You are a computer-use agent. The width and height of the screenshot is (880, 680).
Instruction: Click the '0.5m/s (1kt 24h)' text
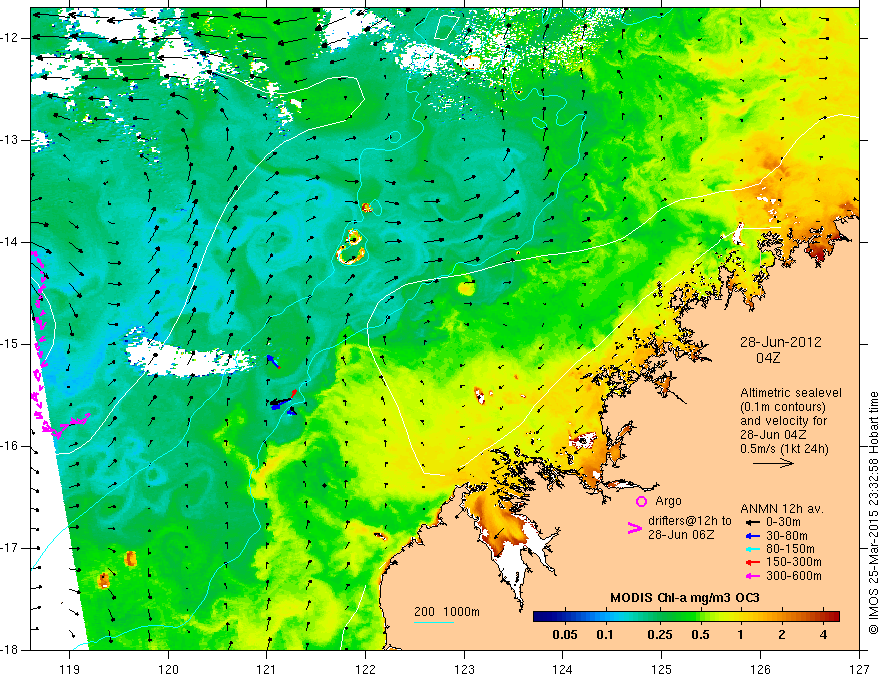(784, 449)
